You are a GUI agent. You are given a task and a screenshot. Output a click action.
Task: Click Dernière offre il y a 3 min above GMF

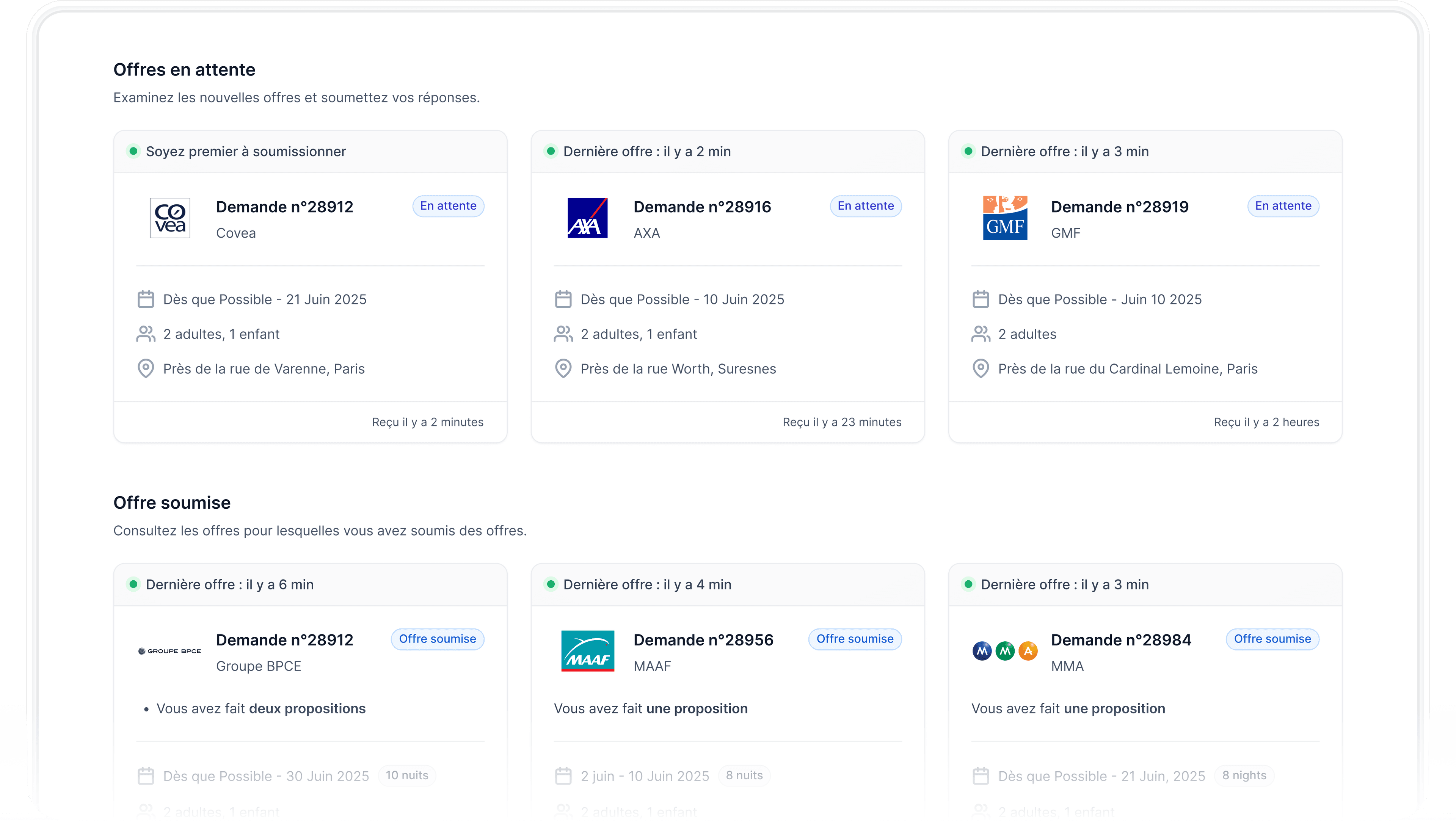point(1065,152)
